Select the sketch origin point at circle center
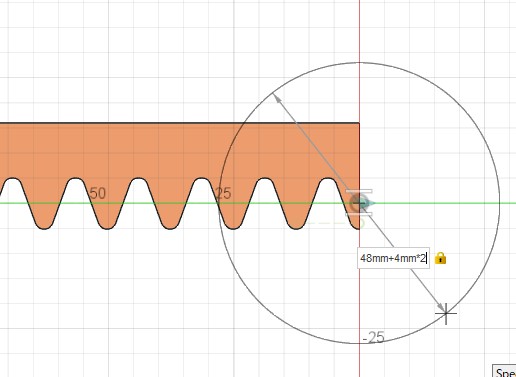The width and height of the screenshot is (516, 377). (359, 203)
